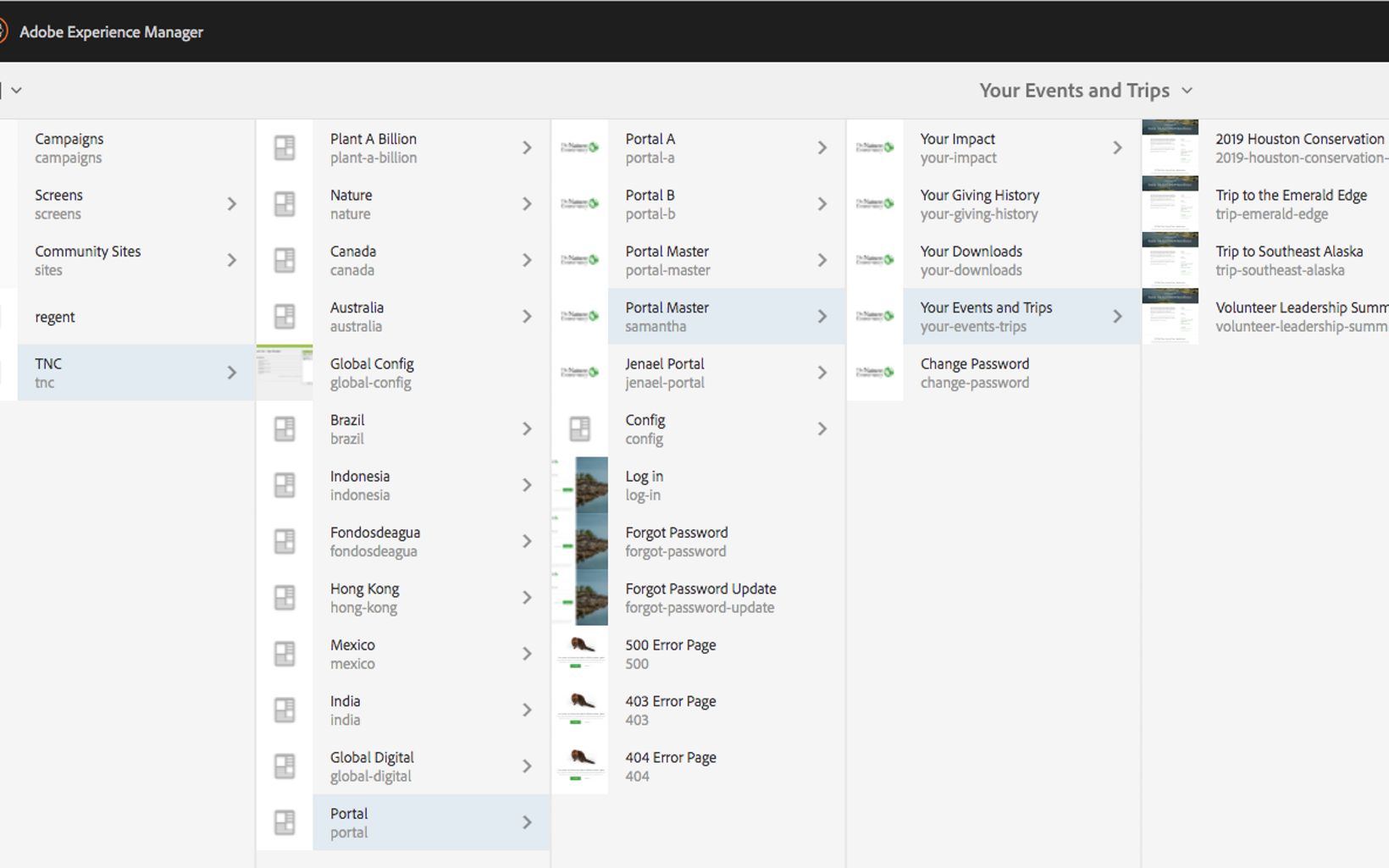Select the 404 Error Page thumbnail
Image resolution: width=1389 pixels, height=868 pixels.
pyautogui.click(x=580, y=766)
